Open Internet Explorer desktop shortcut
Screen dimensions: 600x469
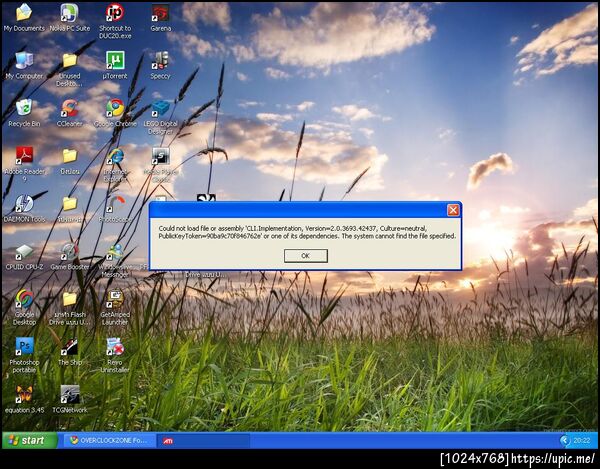pos(115,164)
